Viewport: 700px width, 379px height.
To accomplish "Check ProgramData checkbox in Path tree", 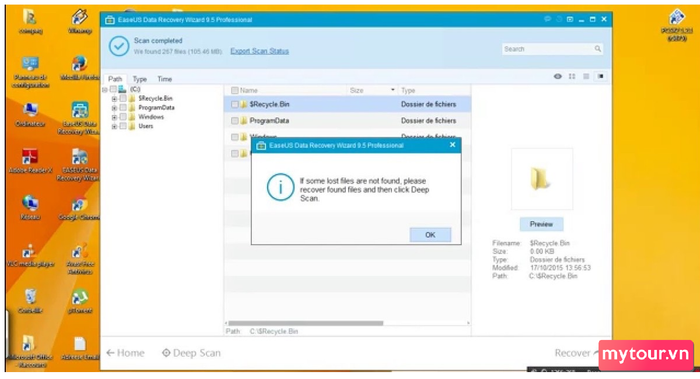I will [123, 108].
